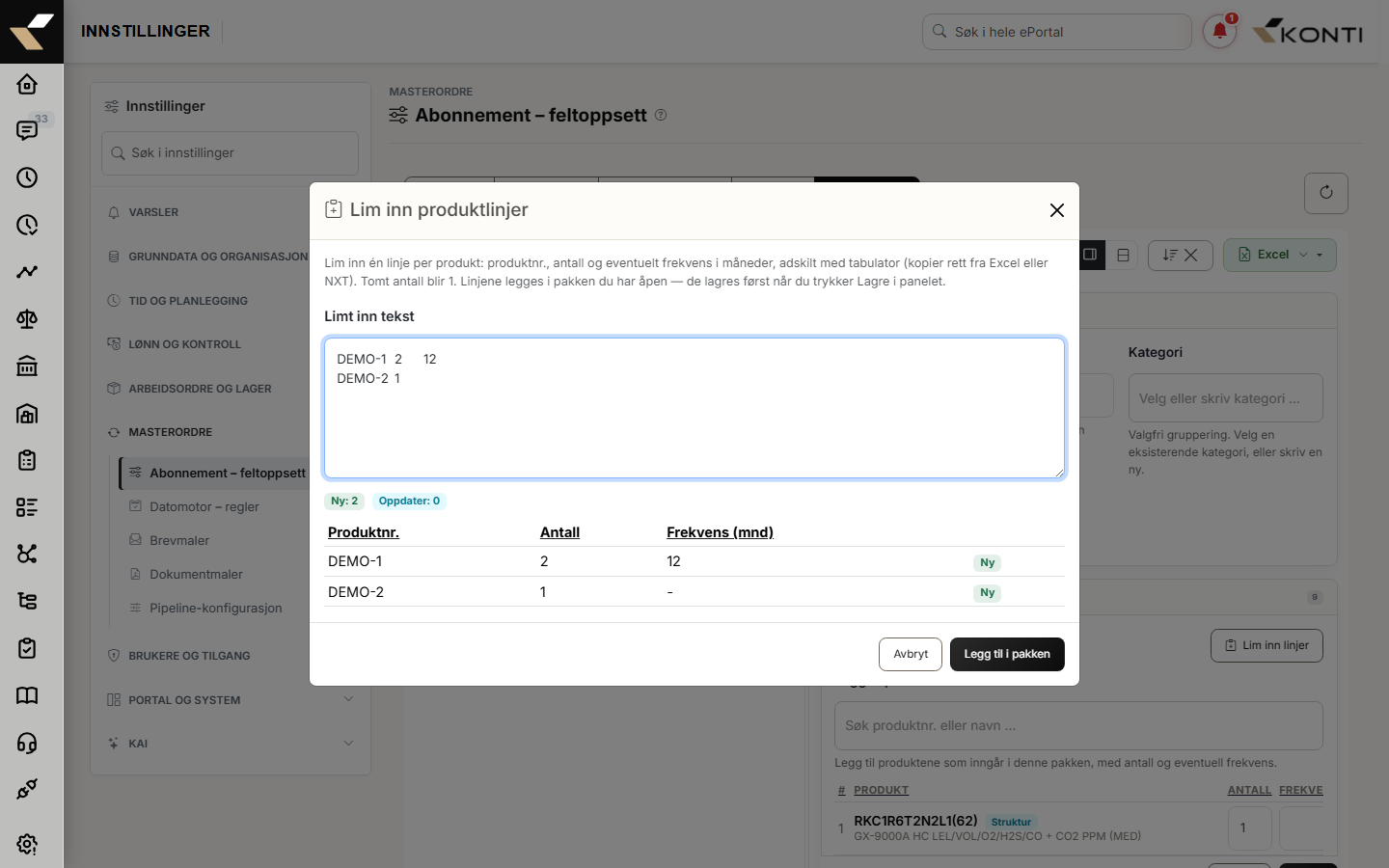This screenshot has height=868, width=1389.
Task: Sort by Frekvens (mnd) column header
Action: 720,532
